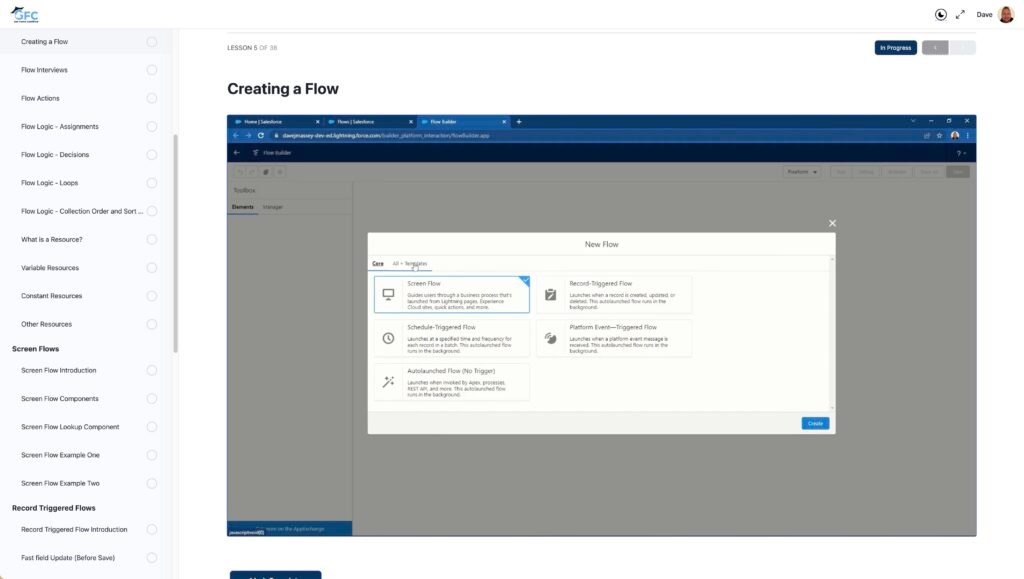Click the sidebar vertical scrollbar

(175, 243)
